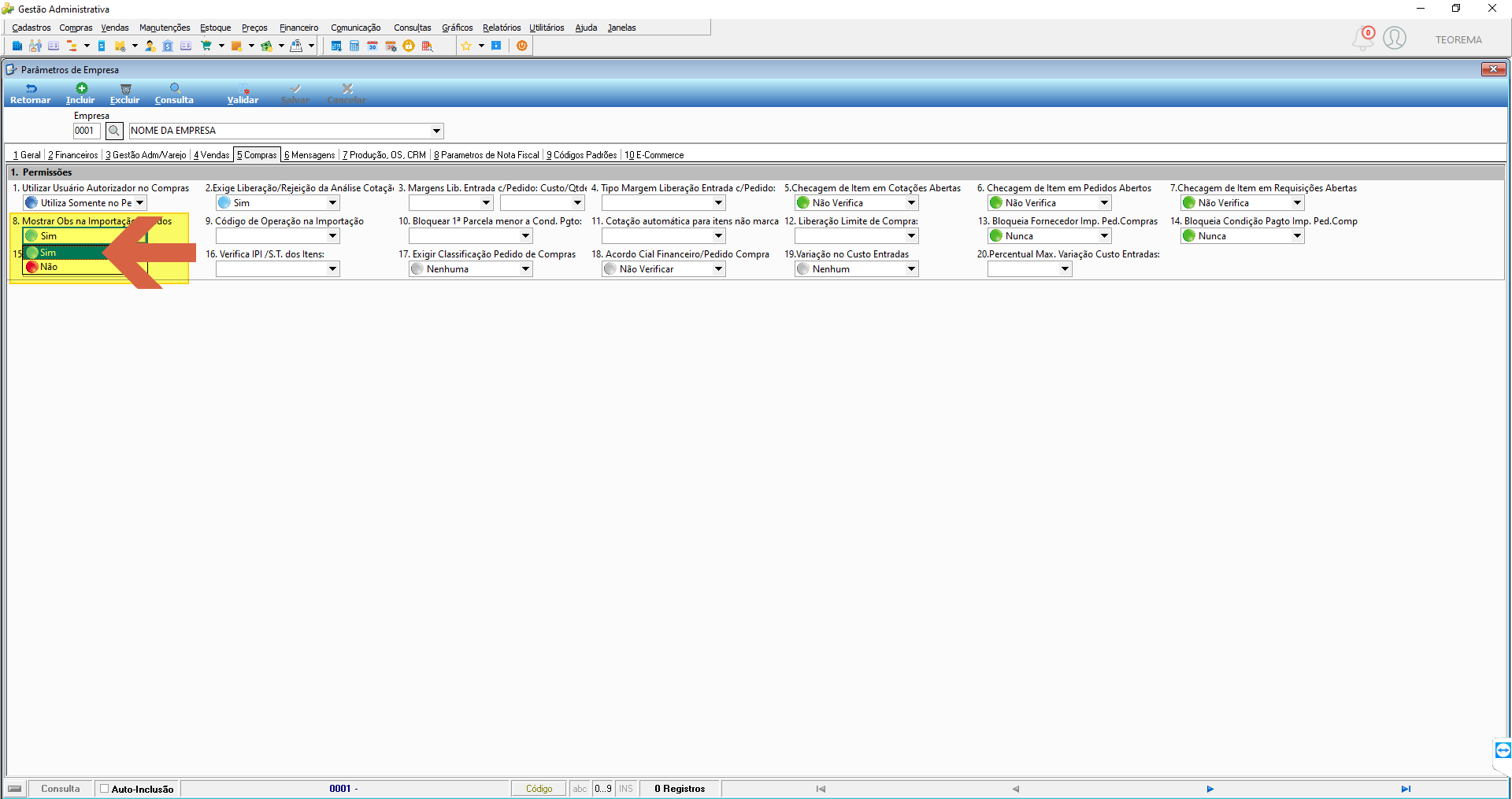The height and width of the screenshot is (799, 1512).
Task: Click the Retornar toolbar button
Action: coord(30,94)
